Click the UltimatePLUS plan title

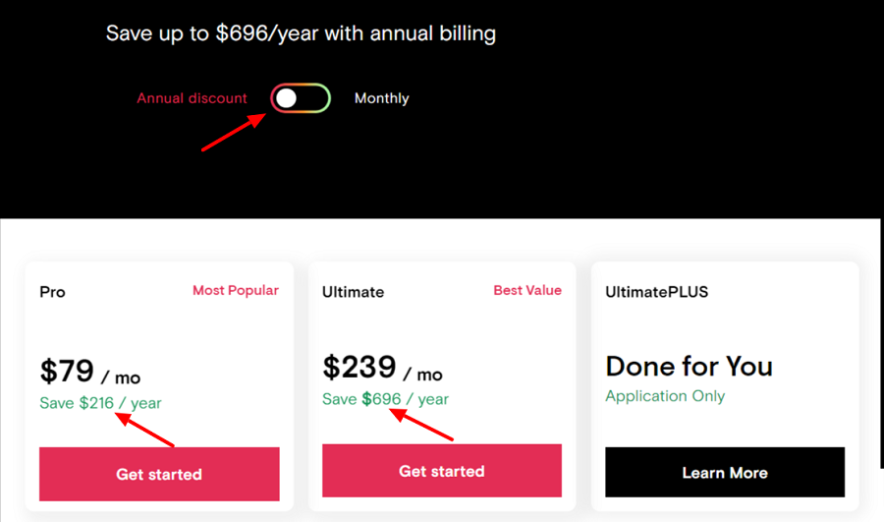pos(654,292)
